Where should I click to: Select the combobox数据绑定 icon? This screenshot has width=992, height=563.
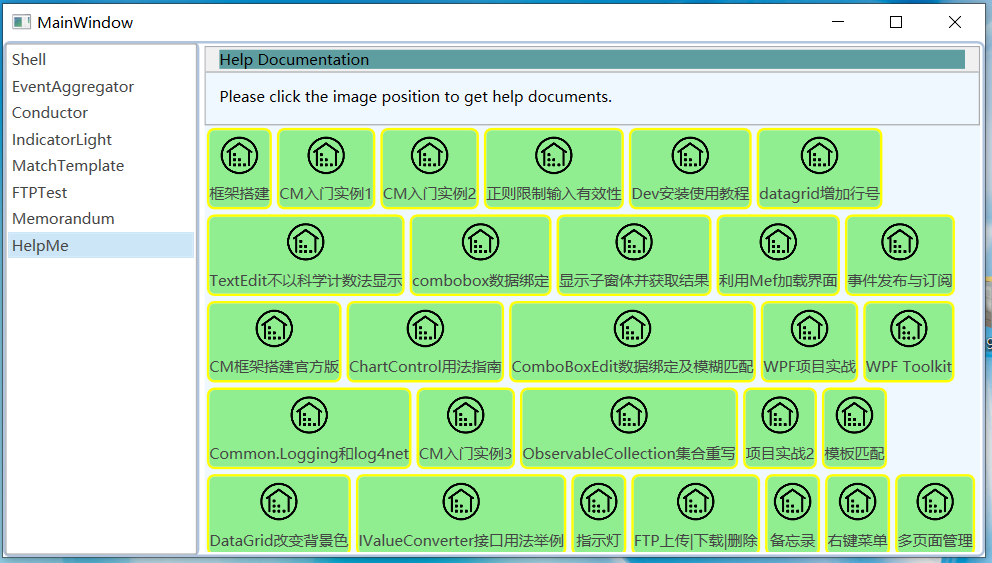(x=481, y=242)
